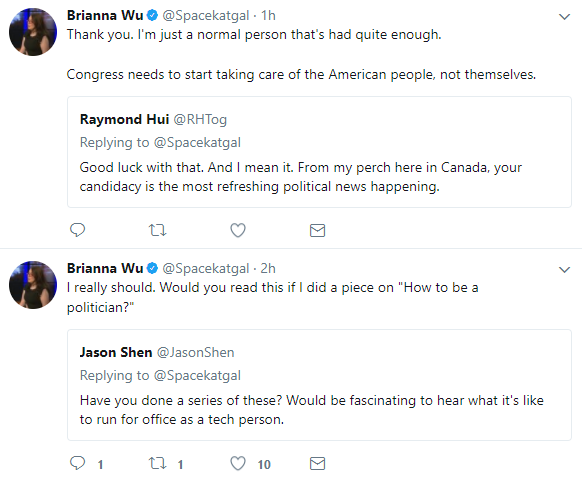The height and width of the screenshot is (477, 582).
Task: Open Jason Shen's profile from the quoted tweet
Action: (x=116, y=352)
